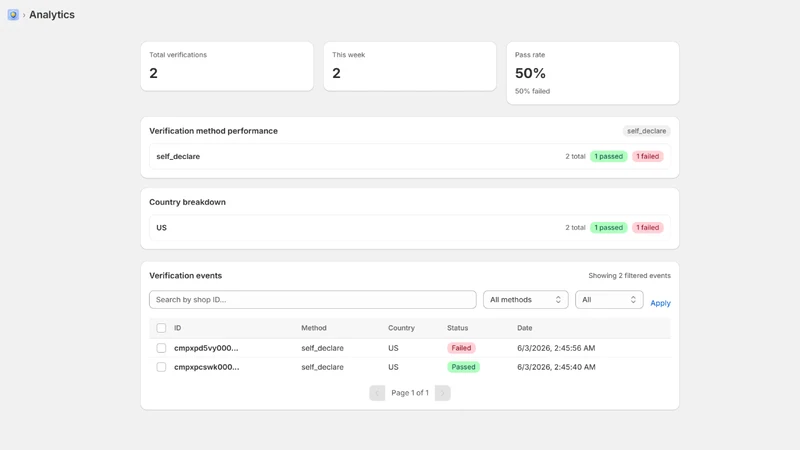Viewport: 800px width, 450px height.
Task: Click the Passed status badge
Action: click(463, 367)
